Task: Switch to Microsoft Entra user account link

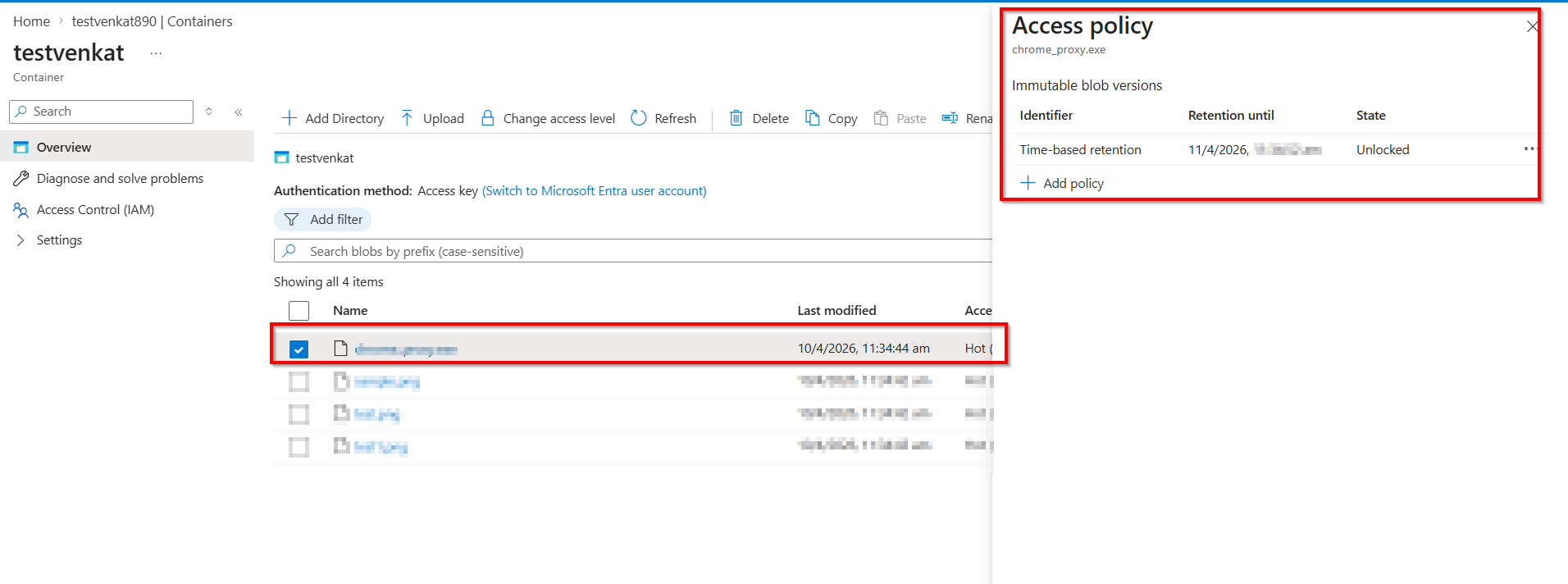Action: click(595, 191)
